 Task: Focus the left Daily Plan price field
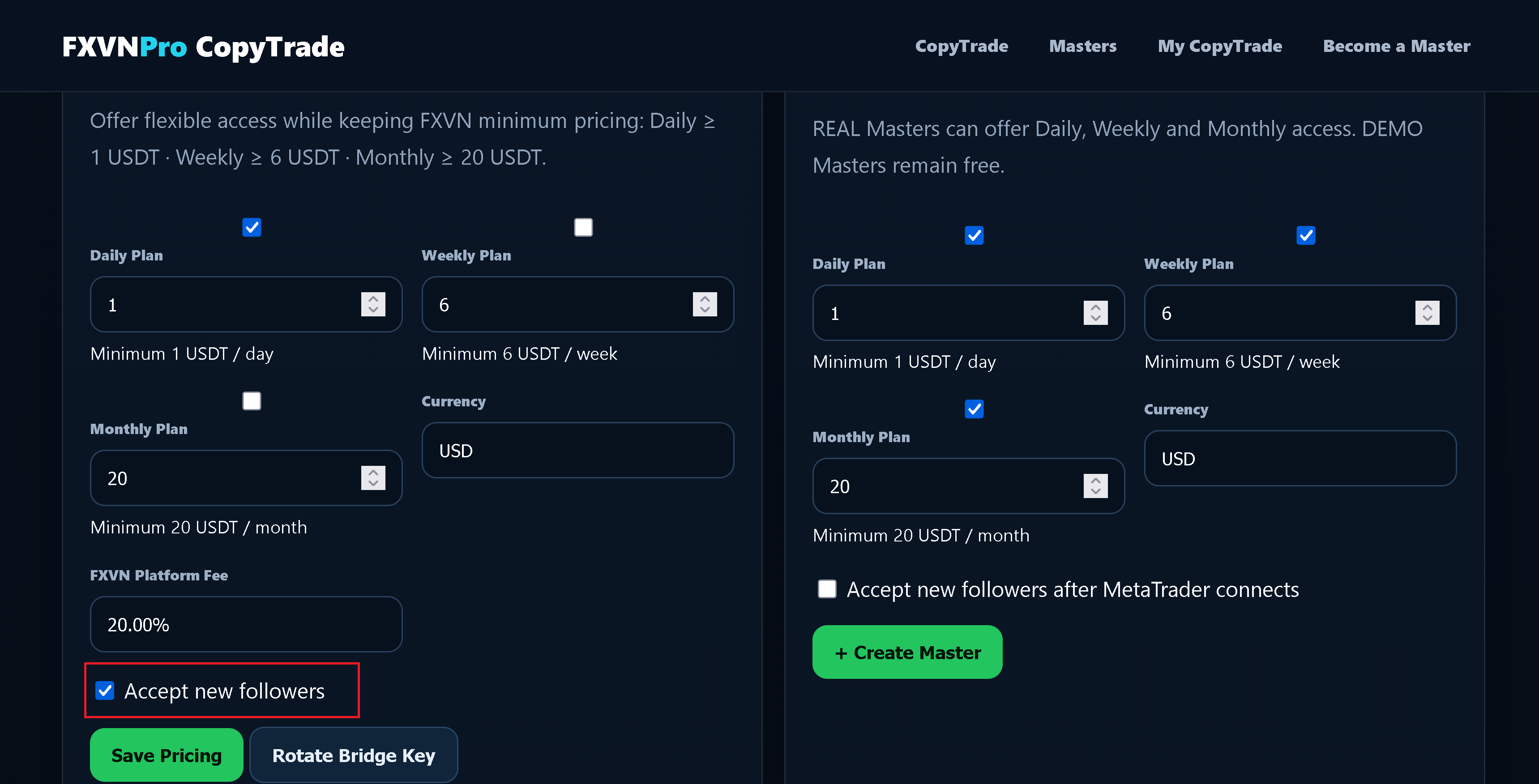click(246, 305)
